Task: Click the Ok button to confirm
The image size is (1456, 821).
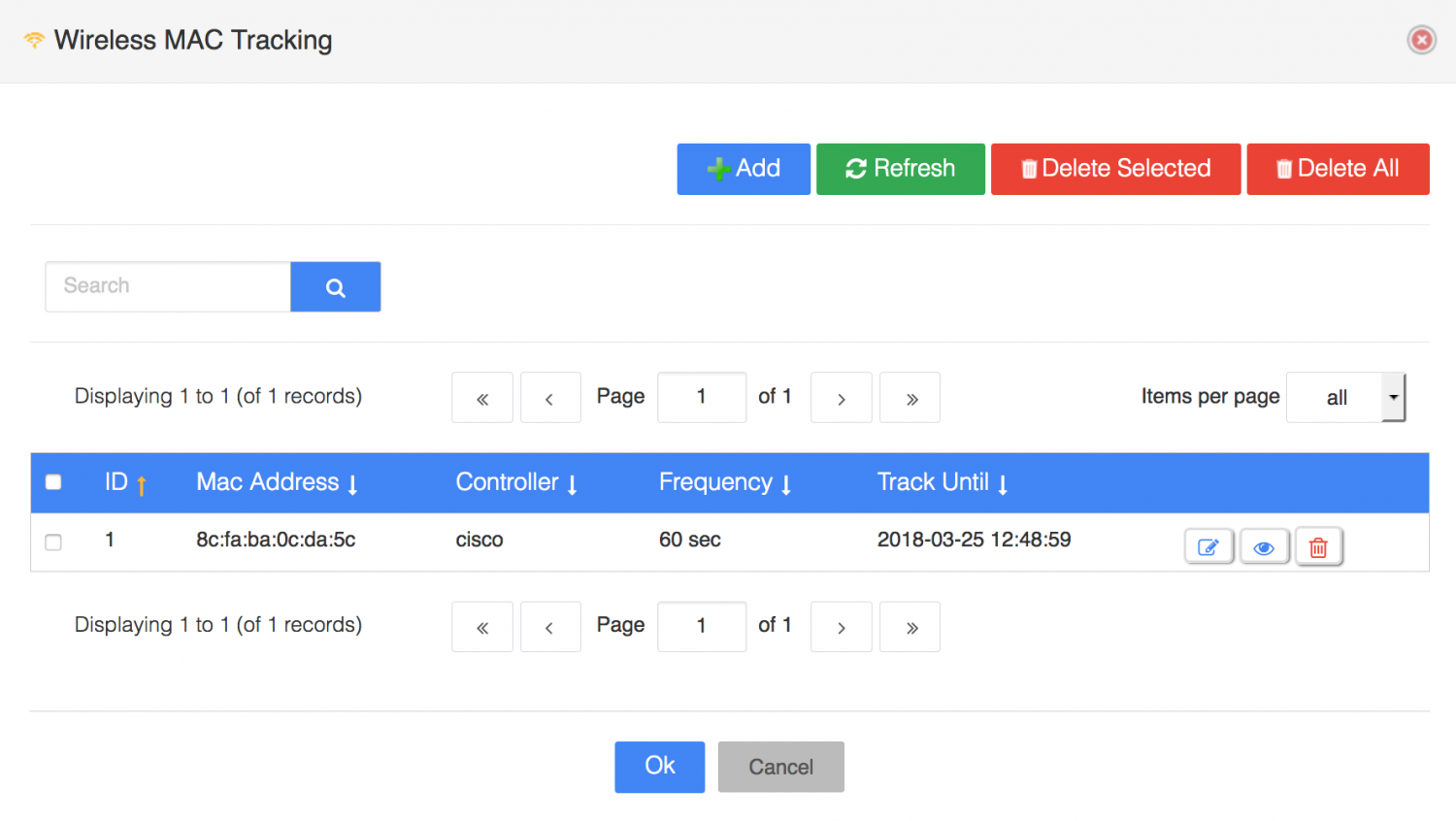Action: coord(659,767)
